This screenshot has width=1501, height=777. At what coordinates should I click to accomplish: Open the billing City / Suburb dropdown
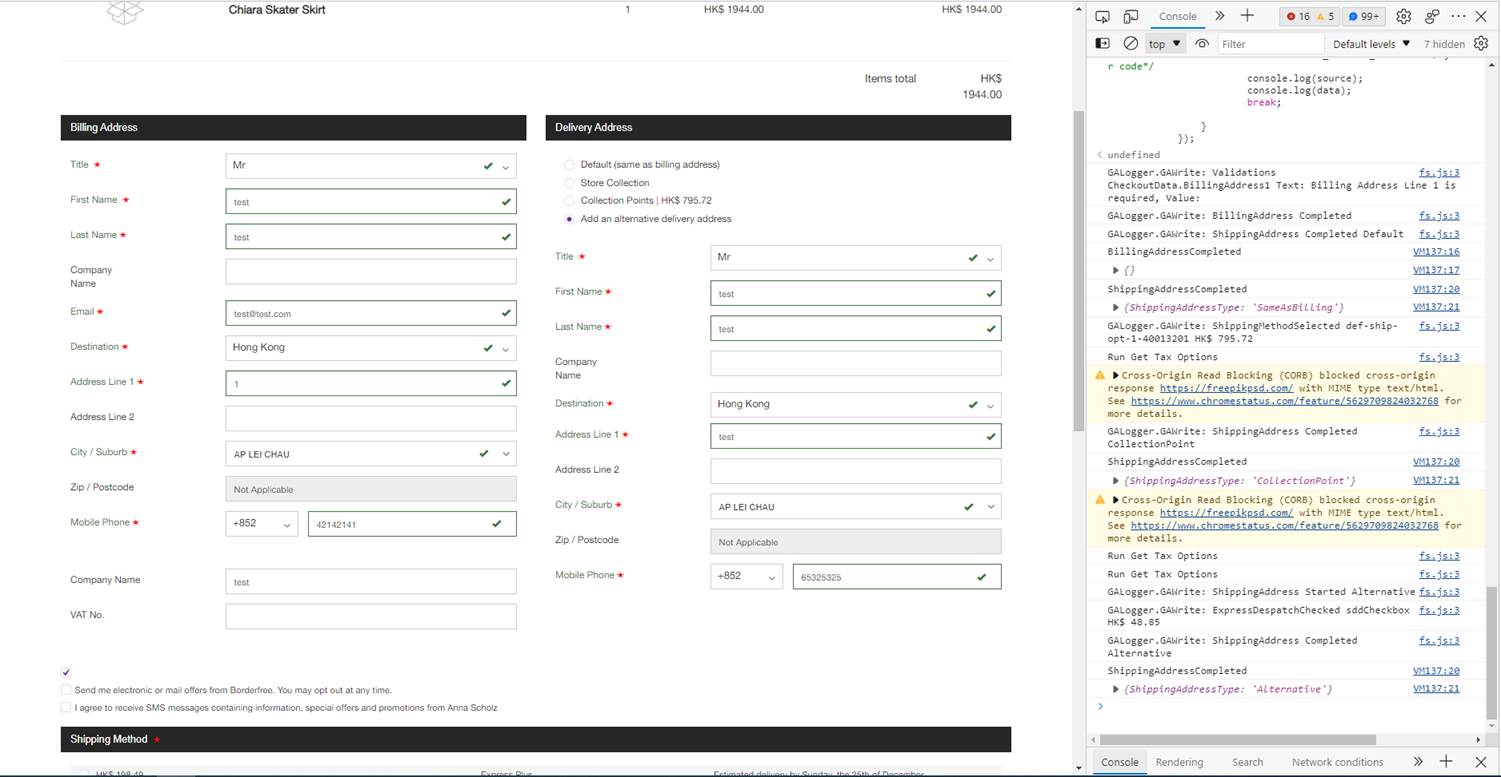coord(371,454)
